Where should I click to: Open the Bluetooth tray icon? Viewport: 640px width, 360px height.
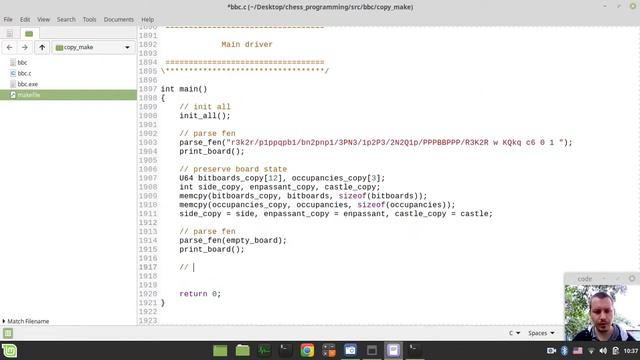(564, 351)
